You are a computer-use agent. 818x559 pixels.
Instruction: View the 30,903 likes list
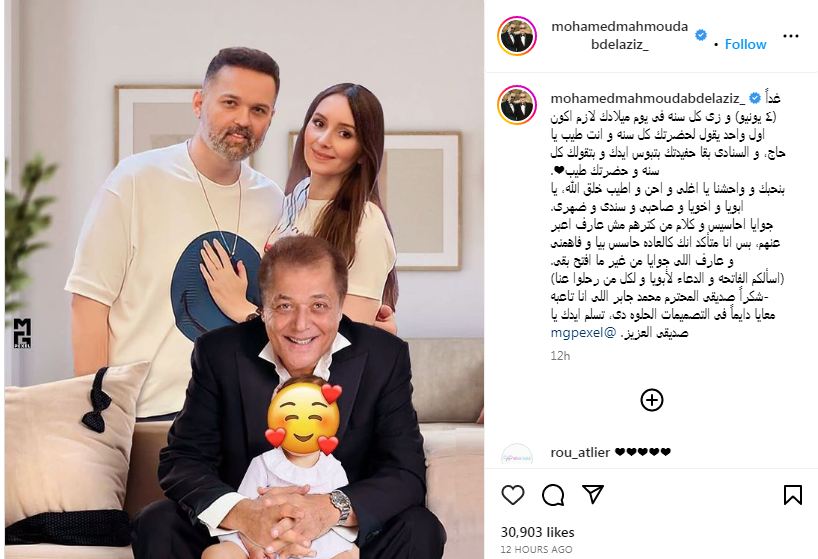click(537, 532)
